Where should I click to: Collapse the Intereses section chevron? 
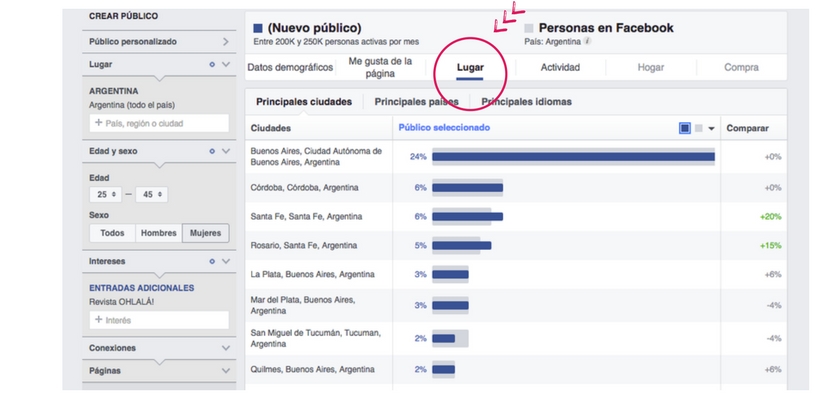(x=226, y=261)
